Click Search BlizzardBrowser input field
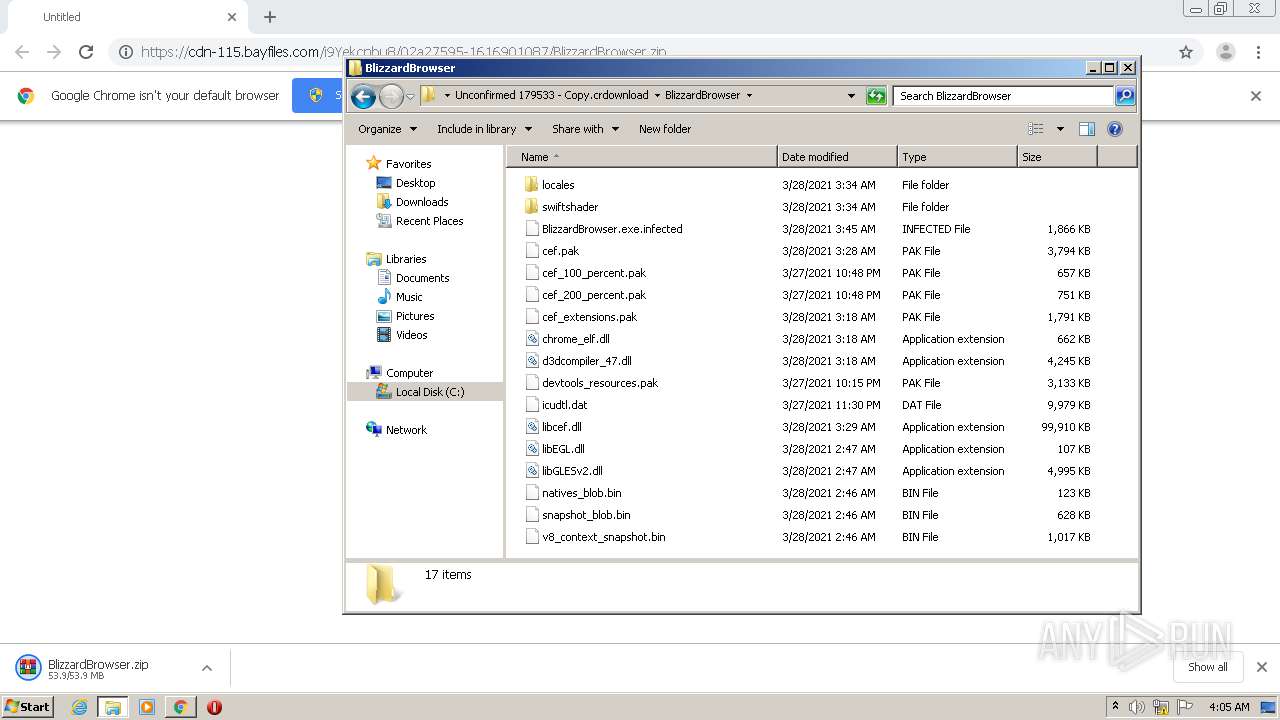1280x720 pixels. coord(1003,96)
